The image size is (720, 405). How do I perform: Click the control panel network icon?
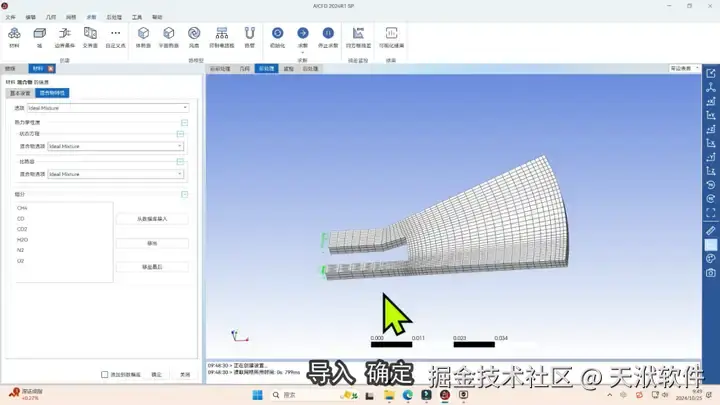pyautogui.click(x=222, y=34)
